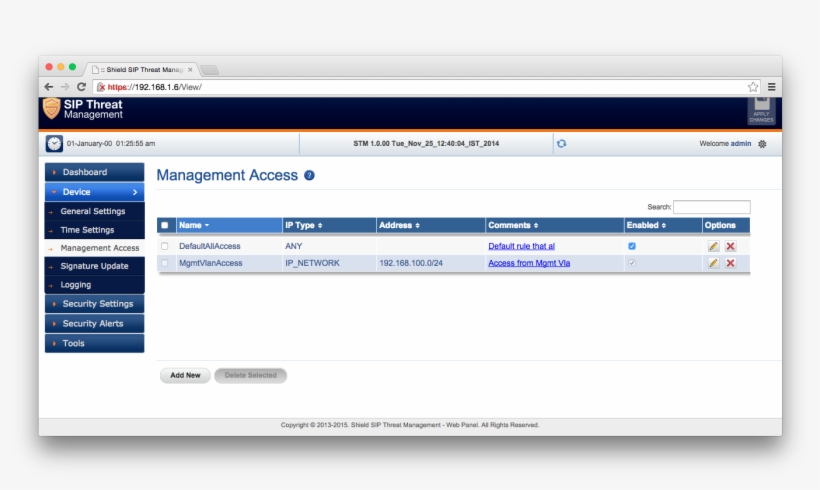Screen dimensions: 820x490
Task: Click the Apply Changes save icon
Action: 760,109
